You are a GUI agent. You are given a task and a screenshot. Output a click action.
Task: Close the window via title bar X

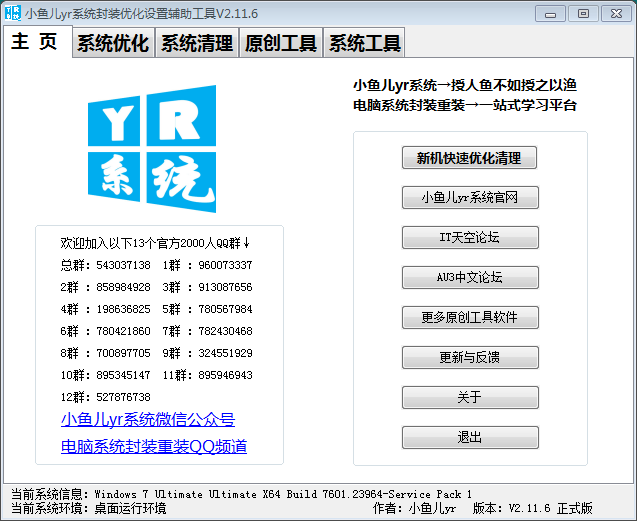613,13
